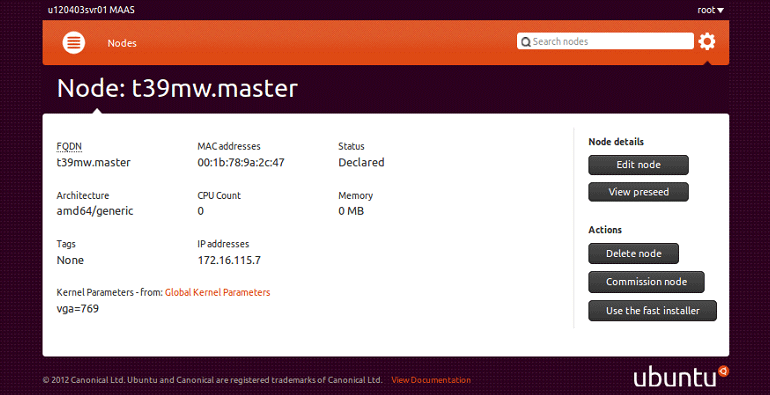
Task: Click the u120403svr01 MAAS title
Action: 91,10
